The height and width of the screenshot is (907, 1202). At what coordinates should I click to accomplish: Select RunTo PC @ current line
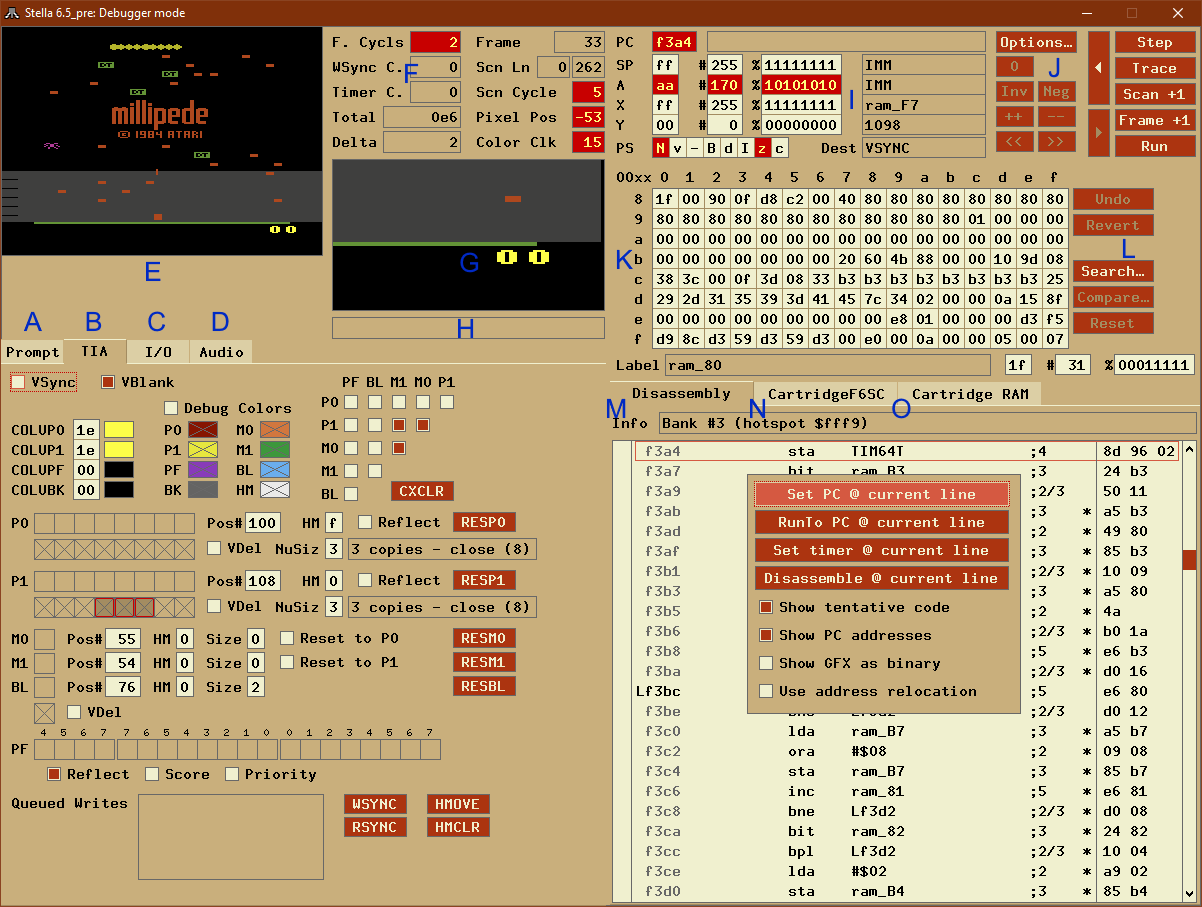point(881,522)
